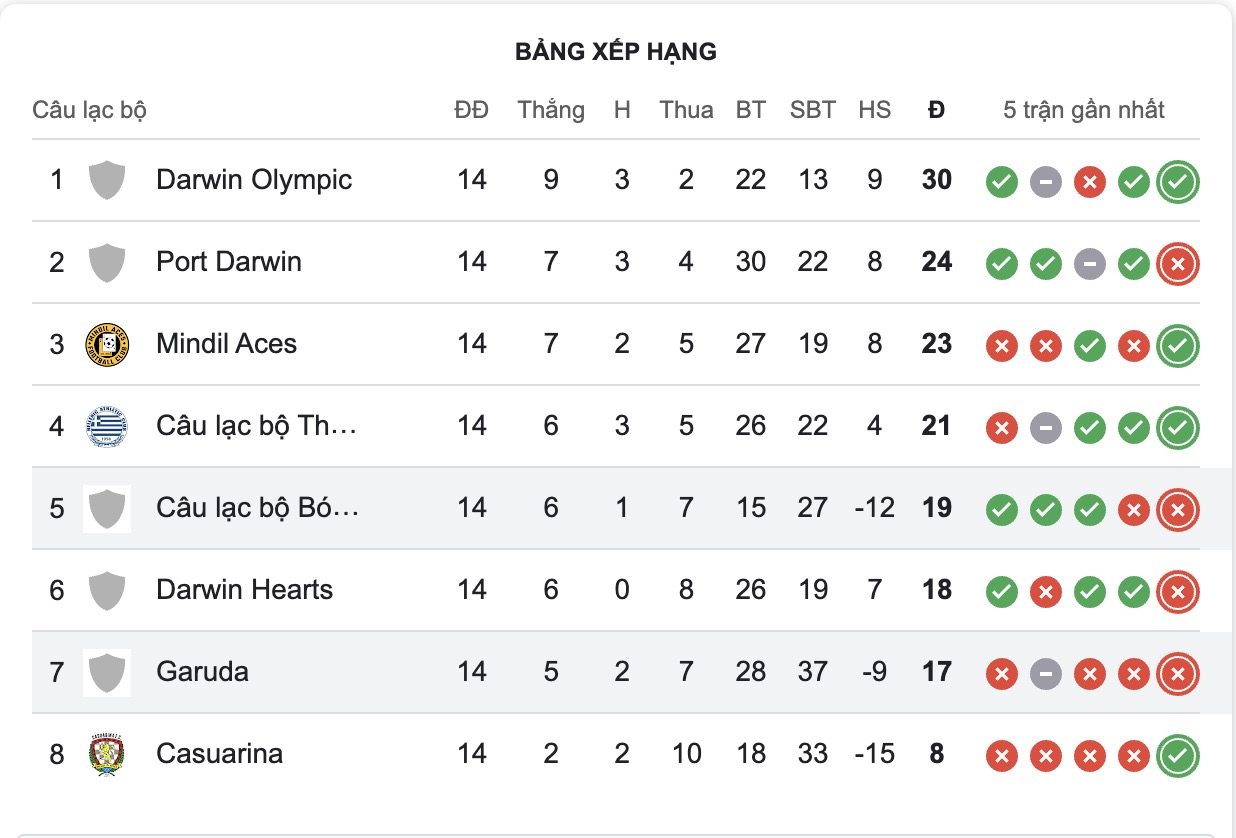The width and height of the screenshot is (1236, 838).
Task: Click the Casuarina team name
Action: [219, 754]
